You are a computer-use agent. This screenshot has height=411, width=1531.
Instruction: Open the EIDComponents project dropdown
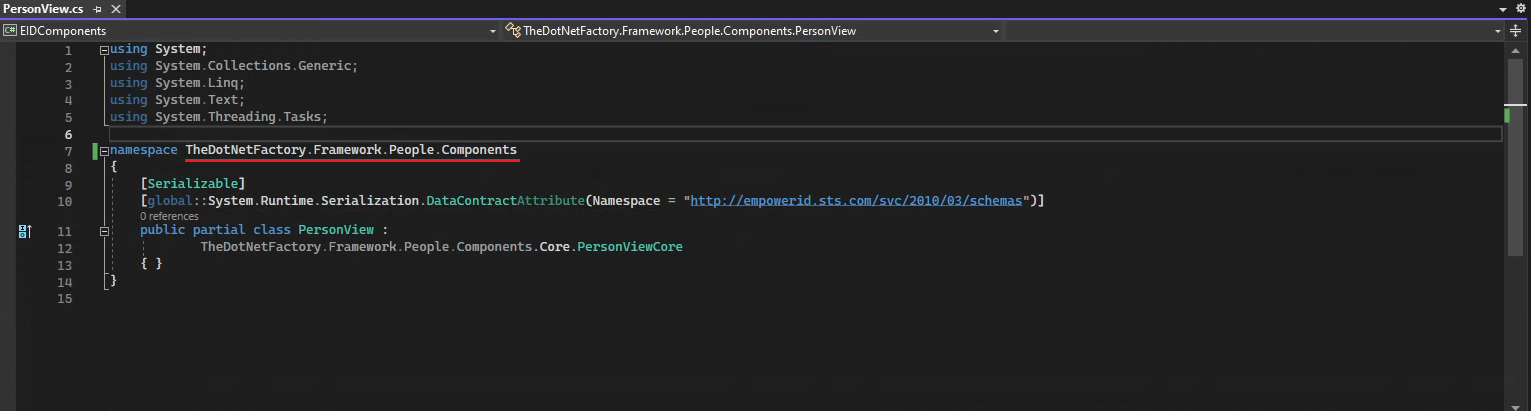pos(492,31)
